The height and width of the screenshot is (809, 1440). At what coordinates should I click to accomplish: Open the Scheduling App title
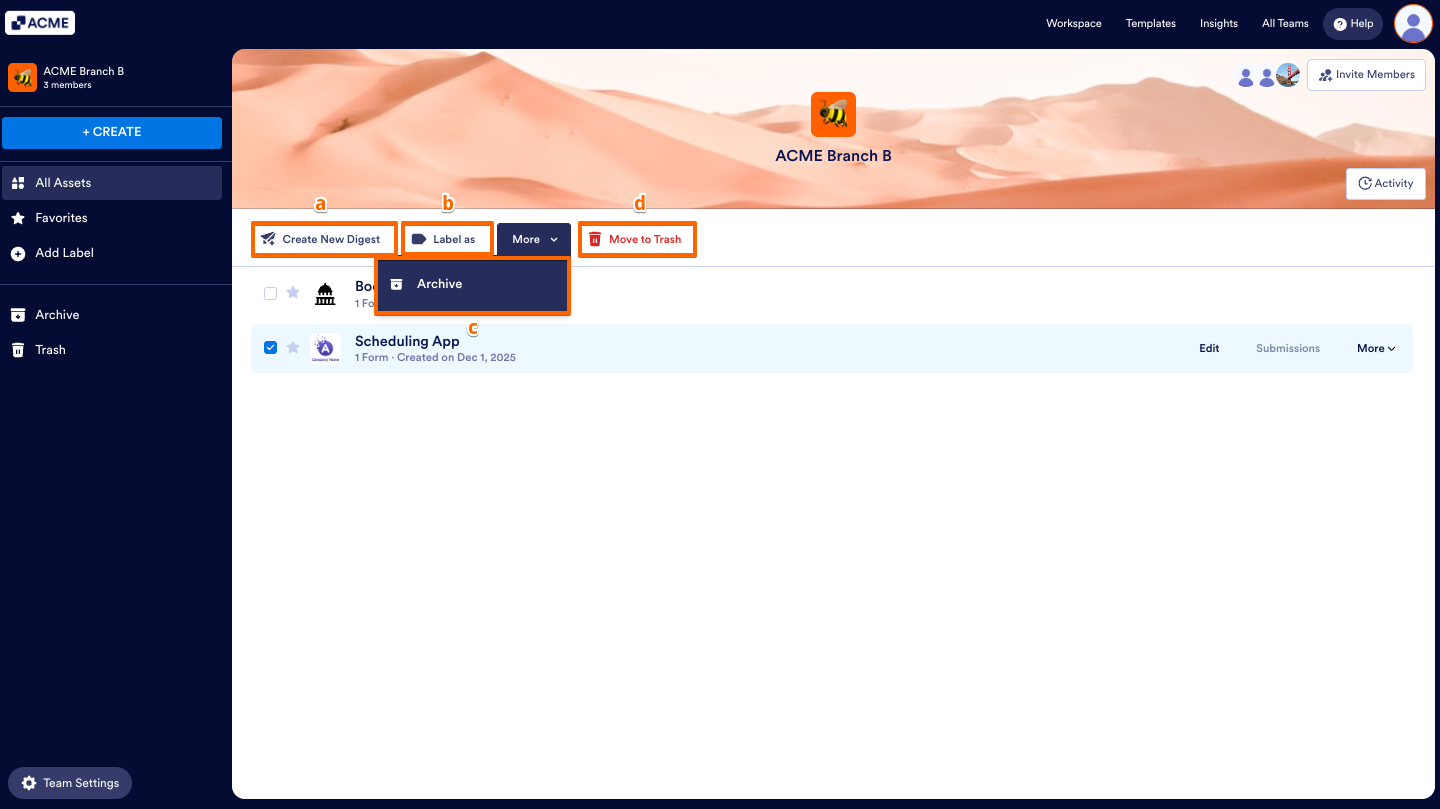pyautogui.click(x=407, y=341)
